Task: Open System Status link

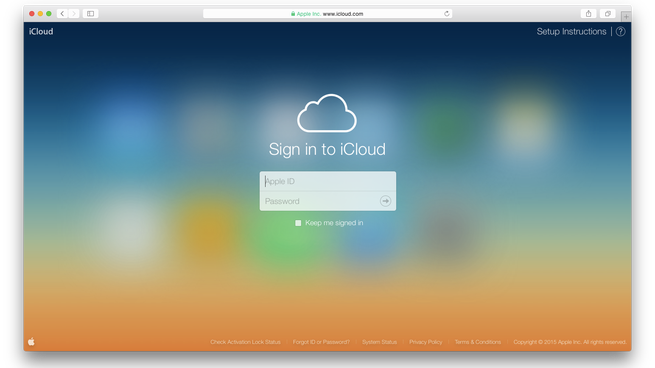Action: point(379,342)
